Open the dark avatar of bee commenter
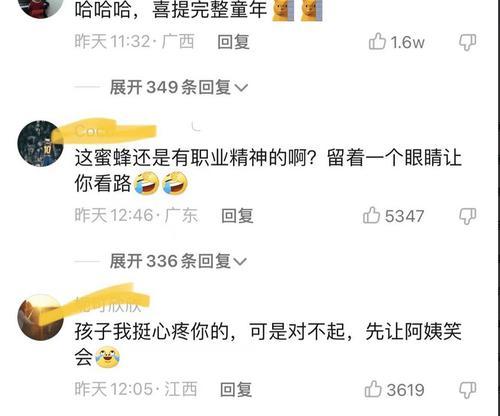Image resolution: width=500 pixels, height=416 pixels. (40, 144)
